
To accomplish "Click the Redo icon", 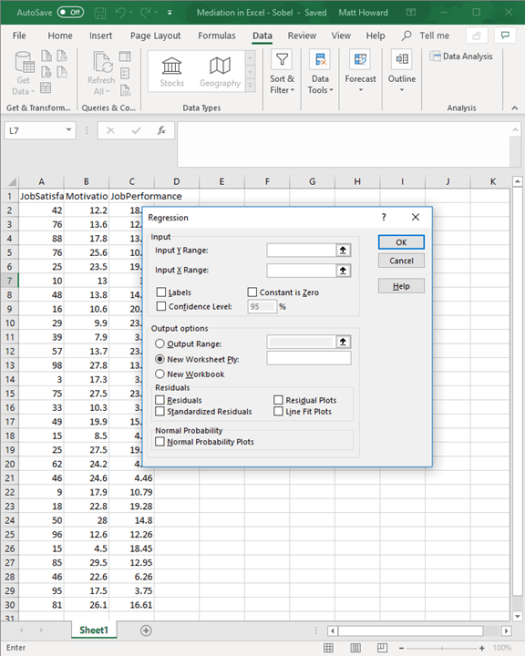I will [x=145, y=13].
